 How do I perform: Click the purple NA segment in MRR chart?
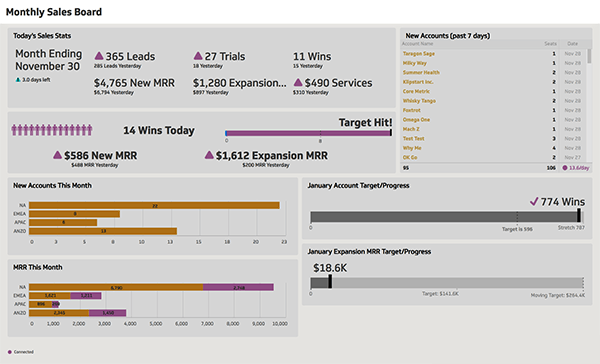[238, 287]
